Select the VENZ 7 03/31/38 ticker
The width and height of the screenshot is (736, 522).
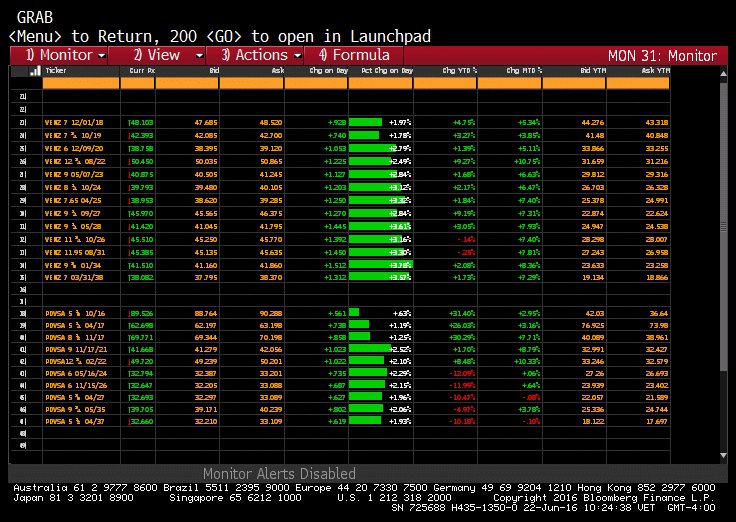[74, 277]
